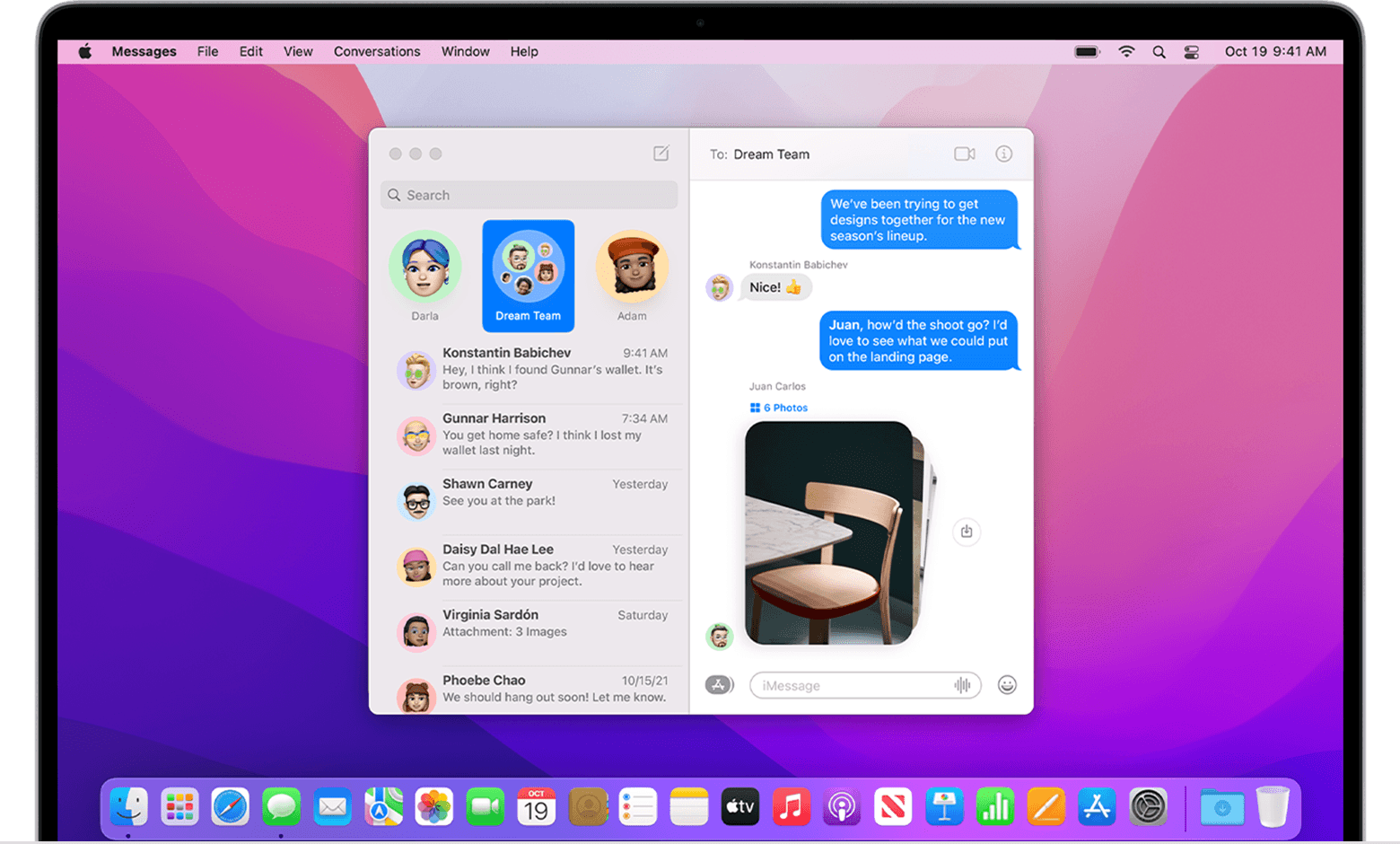Viewport: 1400px width, 844px height.
Task: Click the compose new message icon
Action: coord(661,154)
